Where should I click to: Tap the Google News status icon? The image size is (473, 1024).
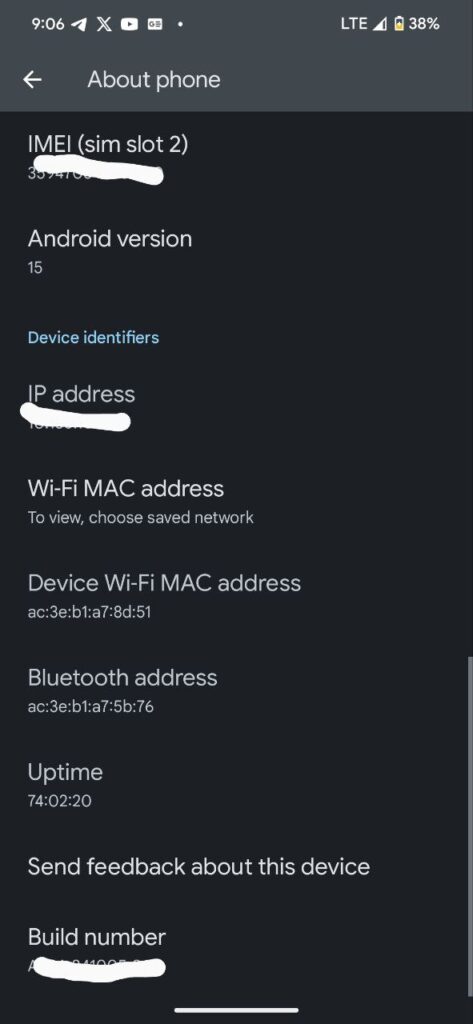(155, 24)
